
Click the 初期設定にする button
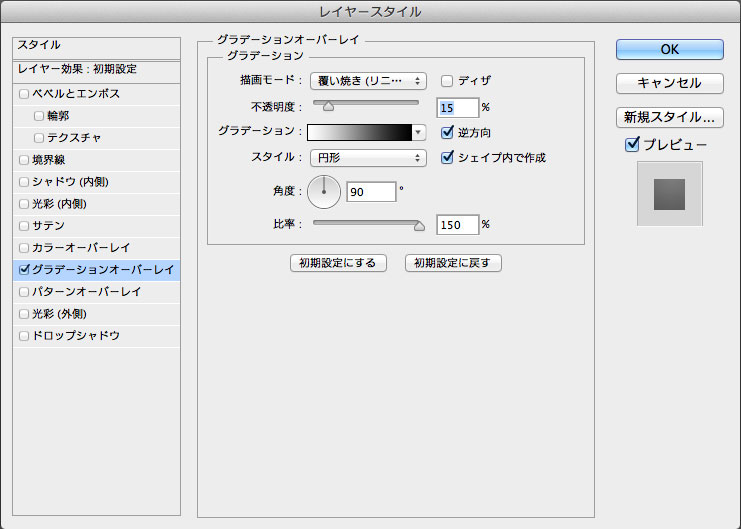337,263
